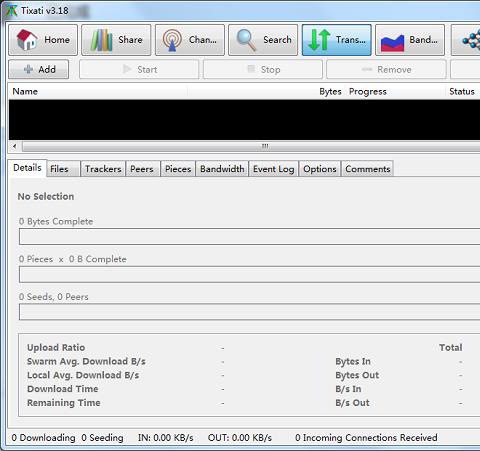Click the 0 Seeds, 0 Peers label
Image resolution: width=480 pixels, height=451 pixels.
54,297
